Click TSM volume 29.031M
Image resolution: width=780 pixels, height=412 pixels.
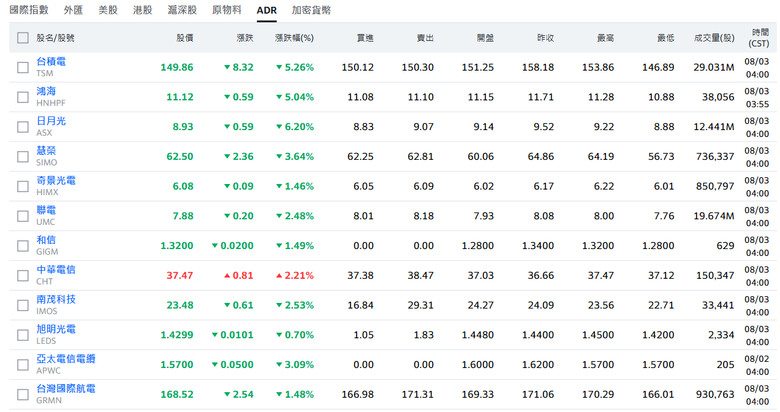click(714, 67)
